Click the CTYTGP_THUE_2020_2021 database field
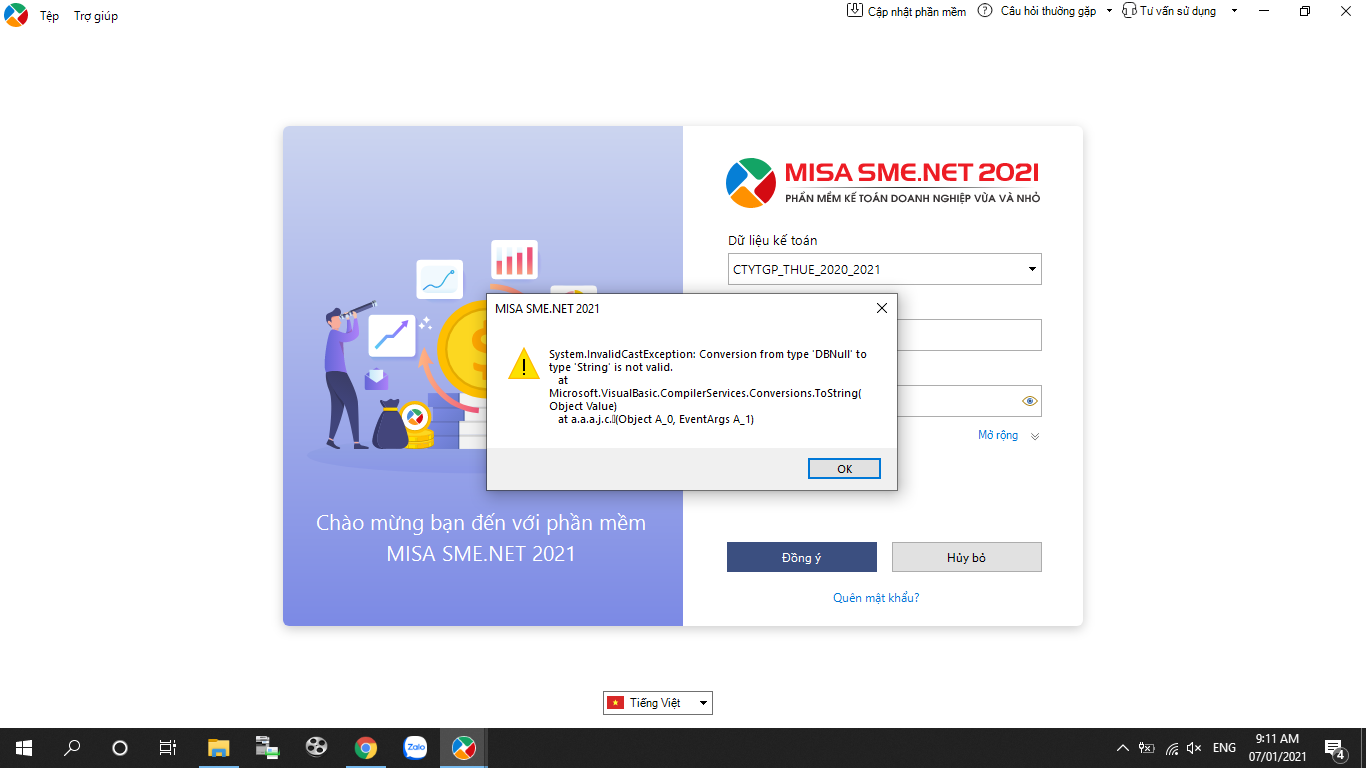Screen dimensions: 1366x768 884,269
